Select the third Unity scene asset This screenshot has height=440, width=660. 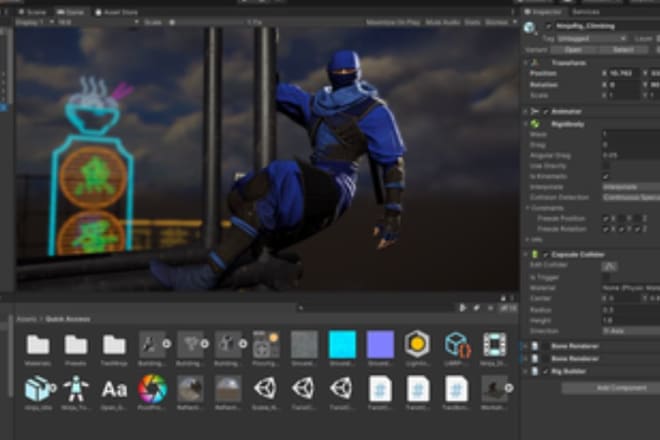341,388
